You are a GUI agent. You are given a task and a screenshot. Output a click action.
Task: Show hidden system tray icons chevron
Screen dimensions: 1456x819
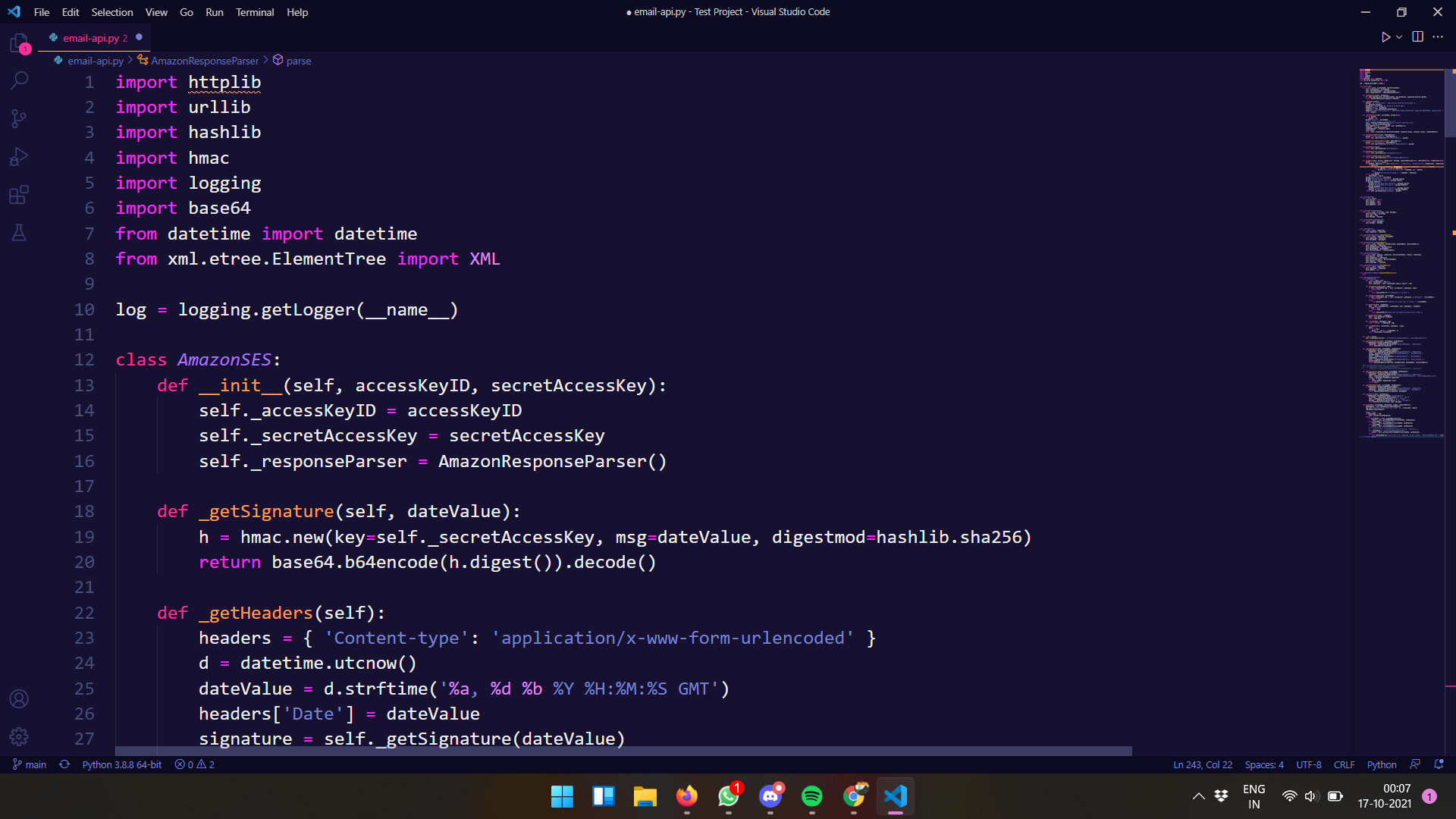tap(1198, 796)
